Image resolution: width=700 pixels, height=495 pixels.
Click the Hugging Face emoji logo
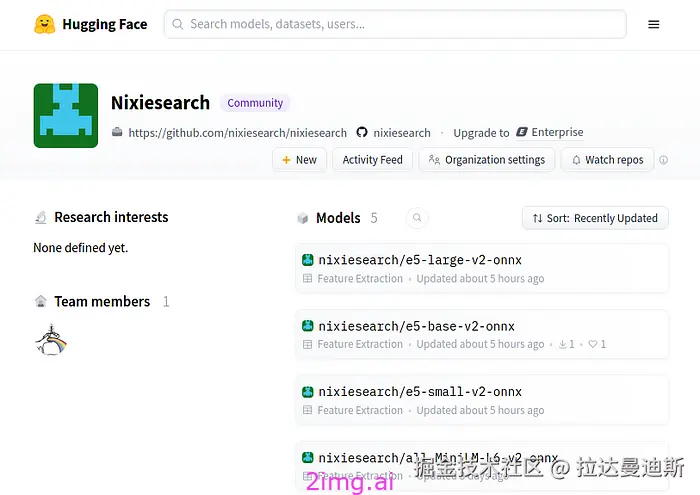point(45,24)
